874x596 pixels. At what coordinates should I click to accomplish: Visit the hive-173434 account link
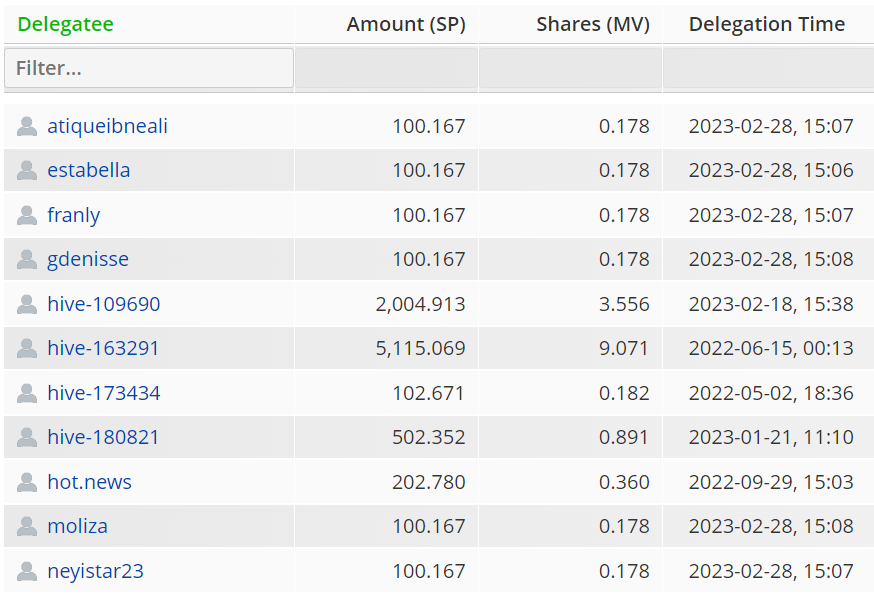[104, 393]
